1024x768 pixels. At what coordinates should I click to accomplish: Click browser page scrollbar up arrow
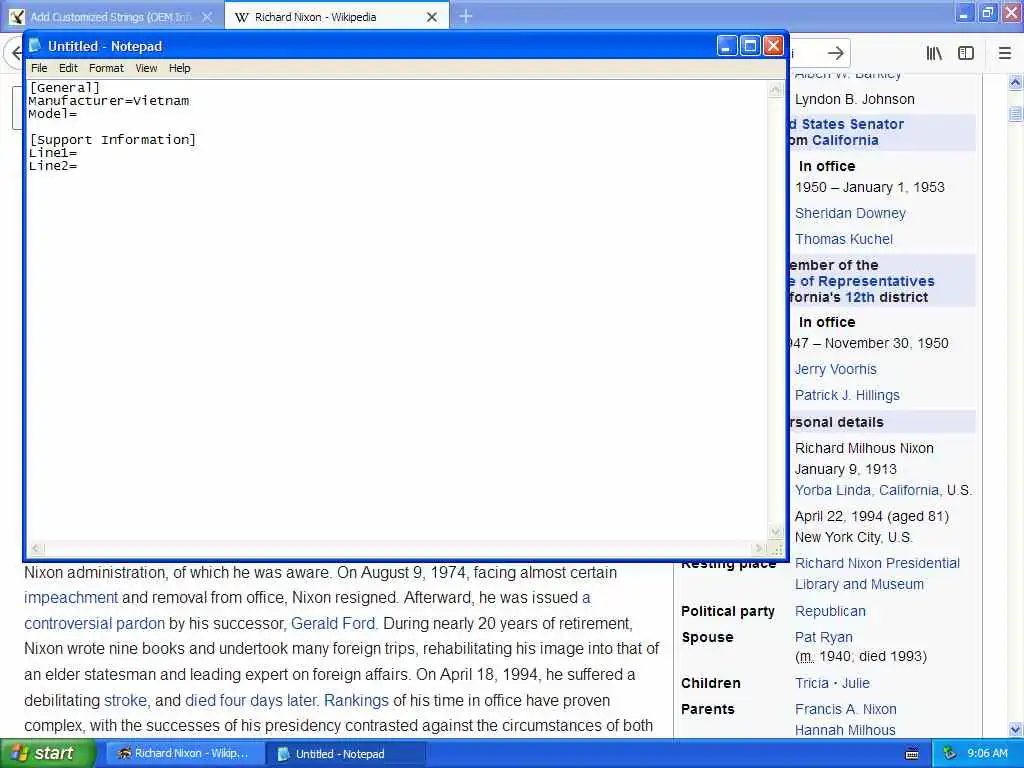[x=1015, y=83]
